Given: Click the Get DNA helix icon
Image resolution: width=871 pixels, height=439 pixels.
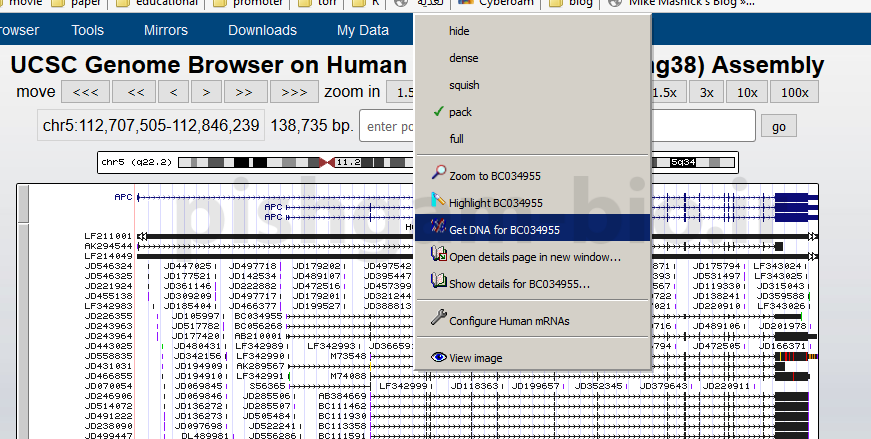Looking at the screenshot, I should click(x=437, y=228).
